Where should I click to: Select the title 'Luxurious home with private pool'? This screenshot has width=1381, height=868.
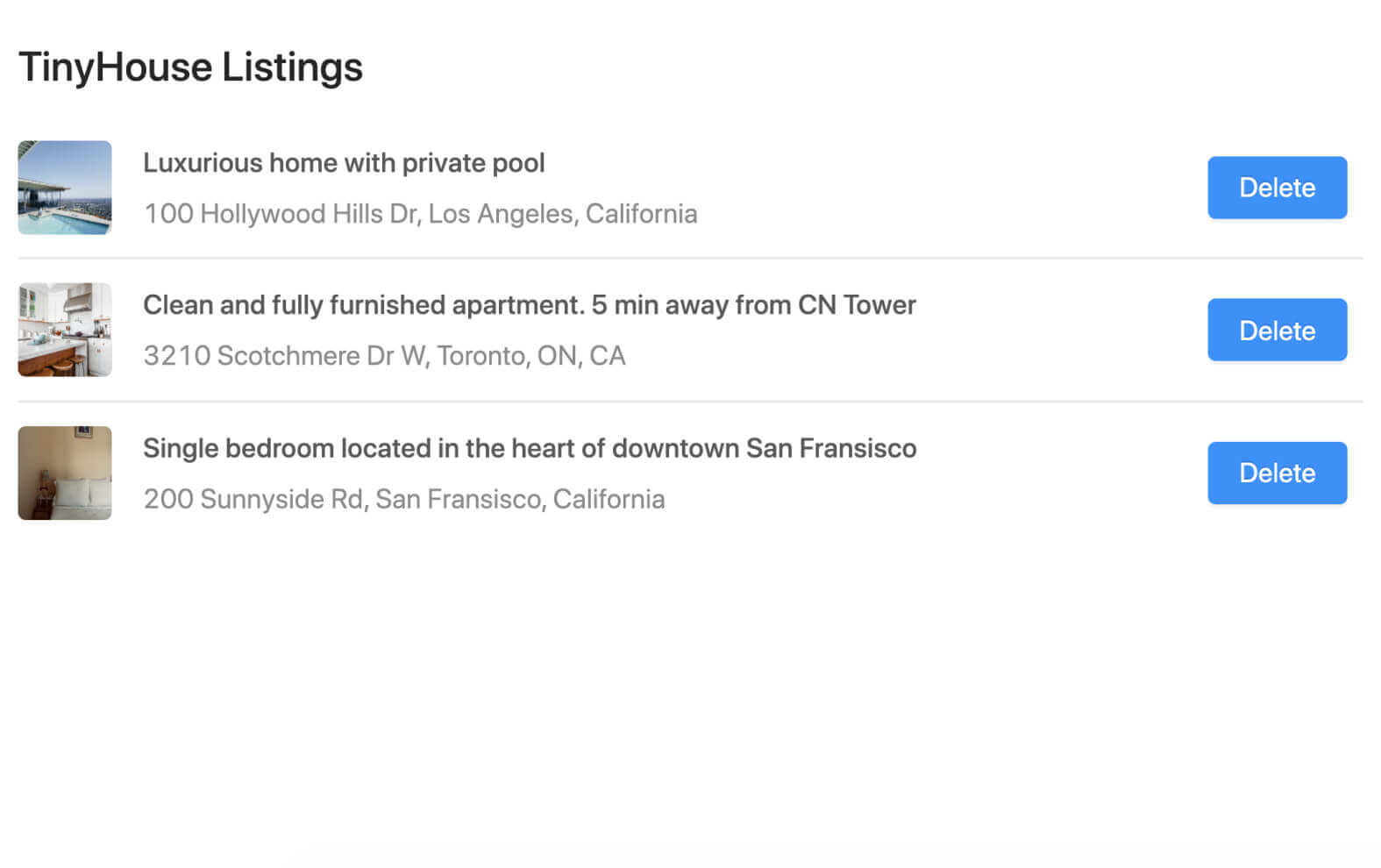(344, 163)
